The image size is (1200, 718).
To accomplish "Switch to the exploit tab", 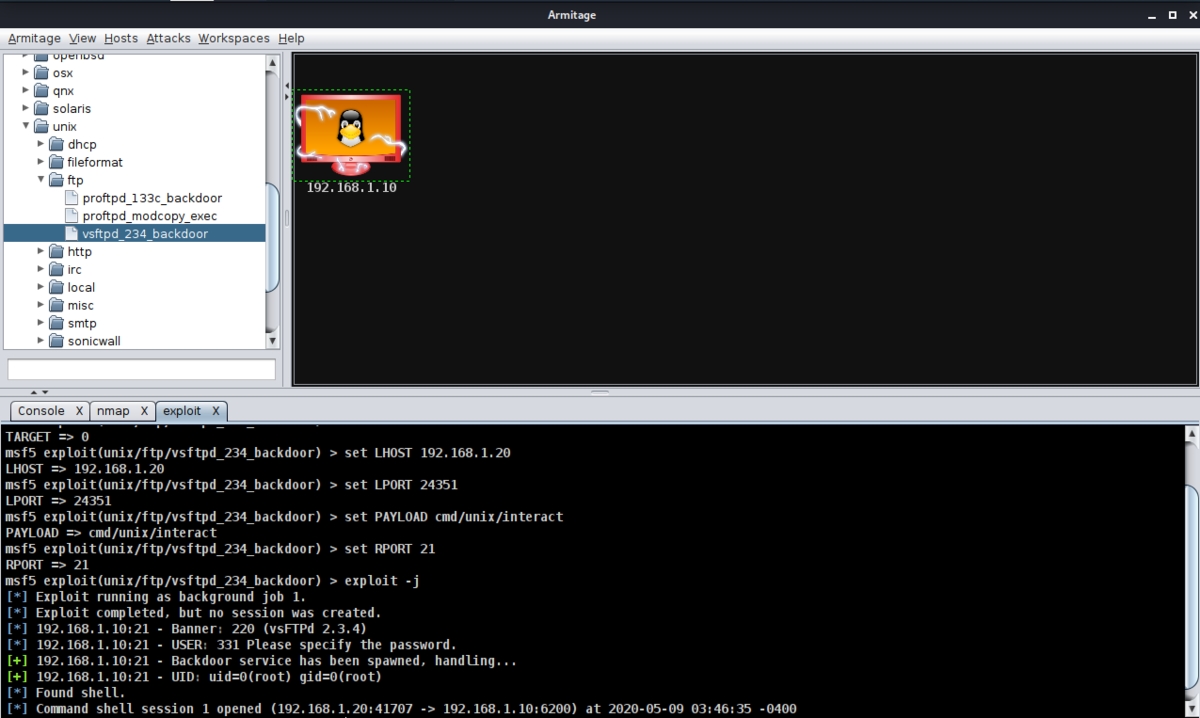I will (x=182, y=411).
